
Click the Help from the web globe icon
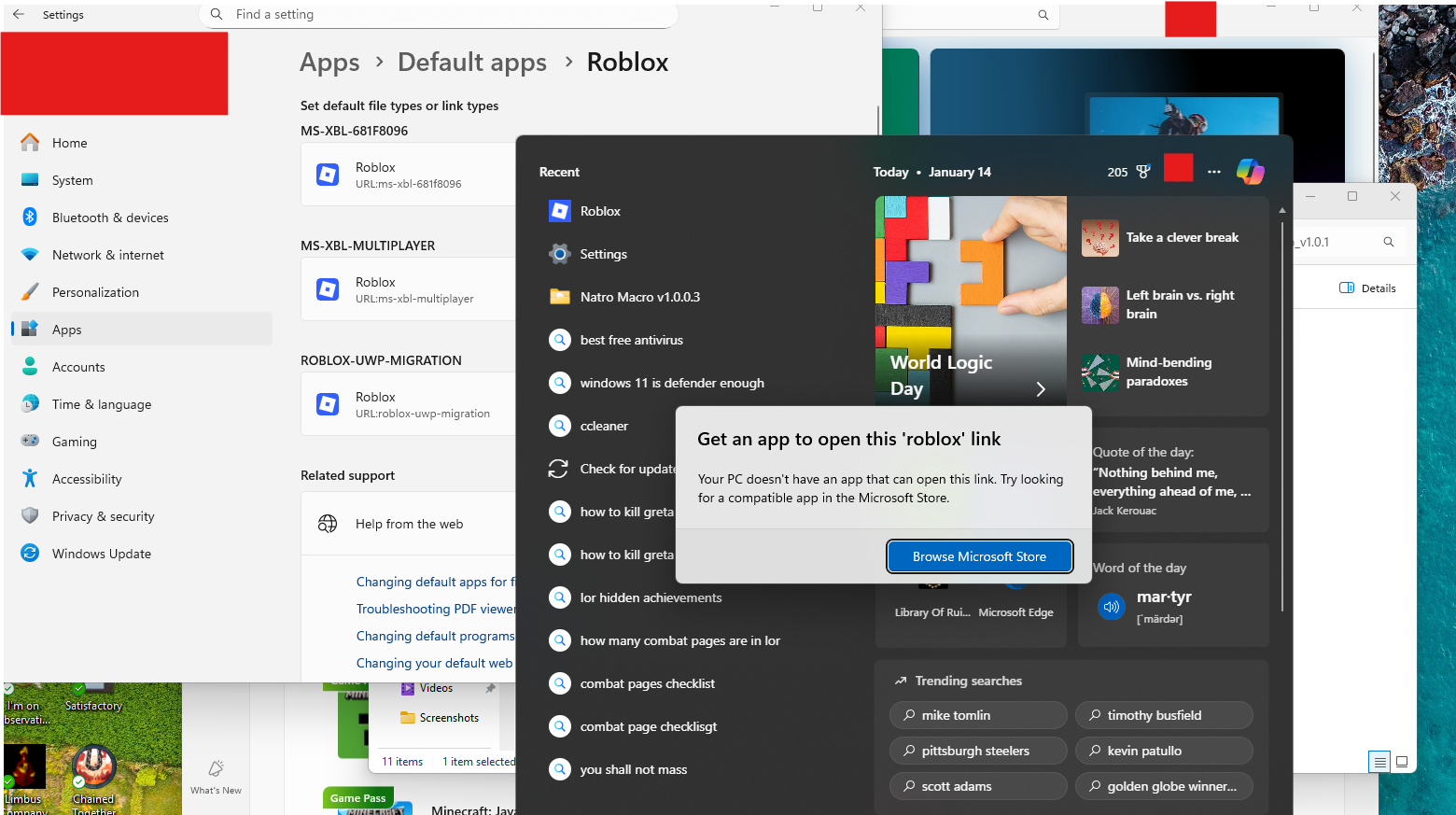[x=328, y=523]
